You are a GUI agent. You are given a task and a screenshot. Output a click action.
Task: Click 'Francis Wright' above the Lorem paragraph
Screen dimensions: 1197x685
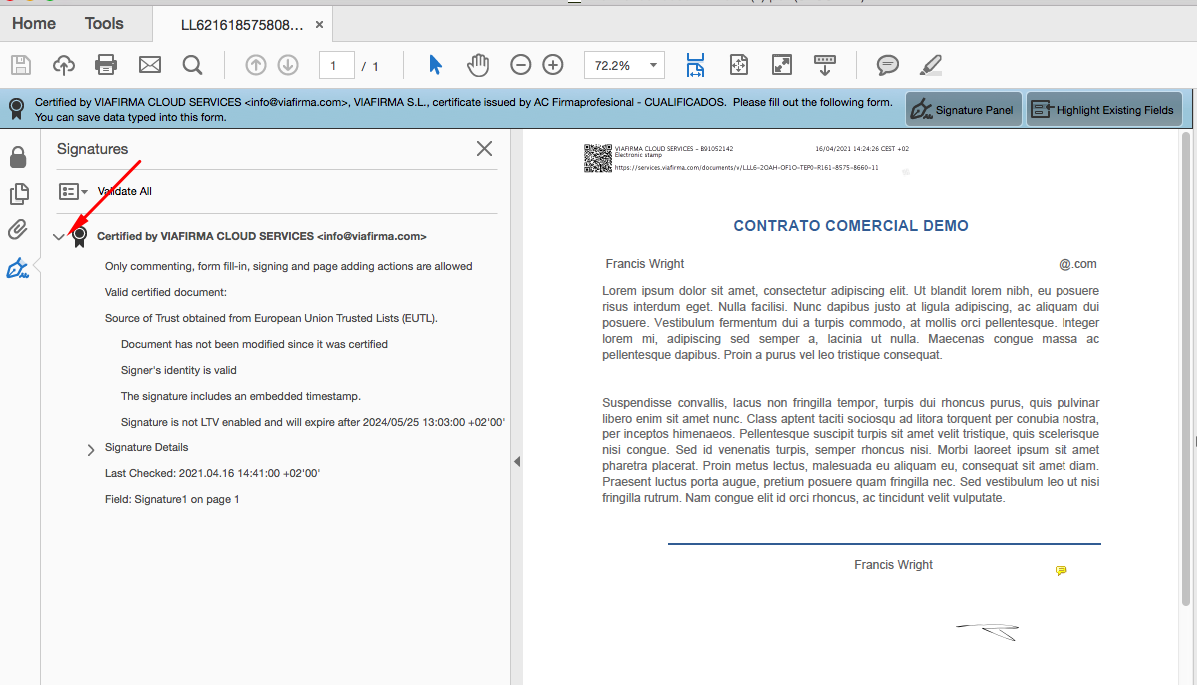(644, 264)
